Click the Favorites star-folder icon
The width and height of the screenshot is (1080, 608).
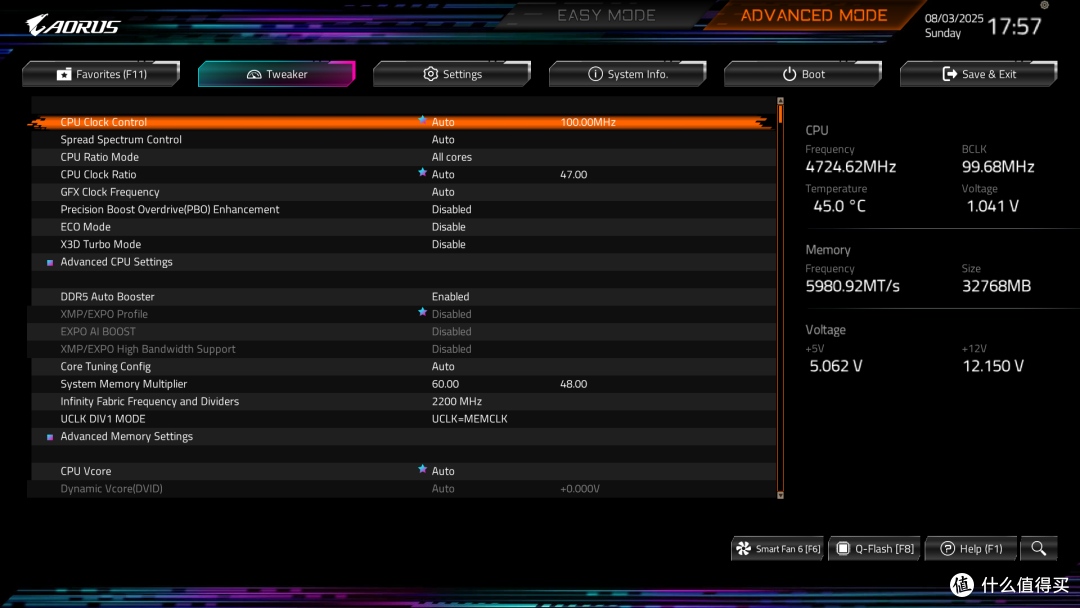63,74
